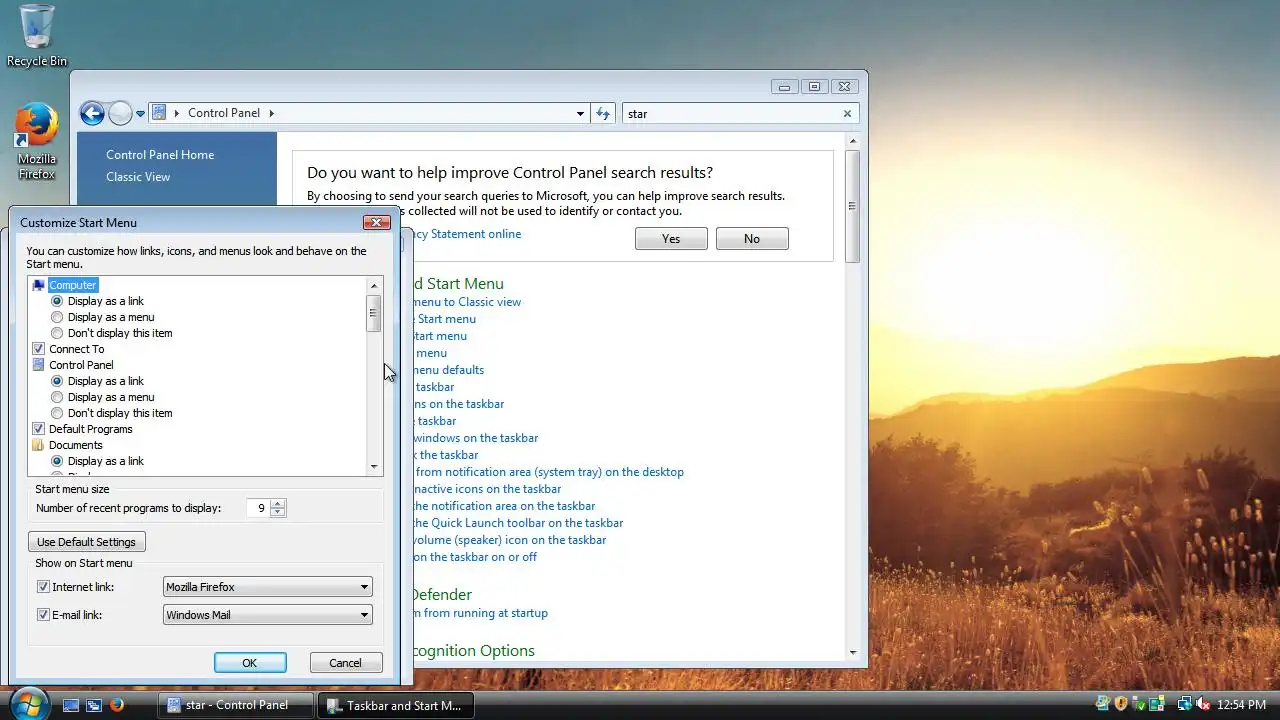Switch to 'Taskbar and Start M...' taskbar button

[x=396, y=705]
